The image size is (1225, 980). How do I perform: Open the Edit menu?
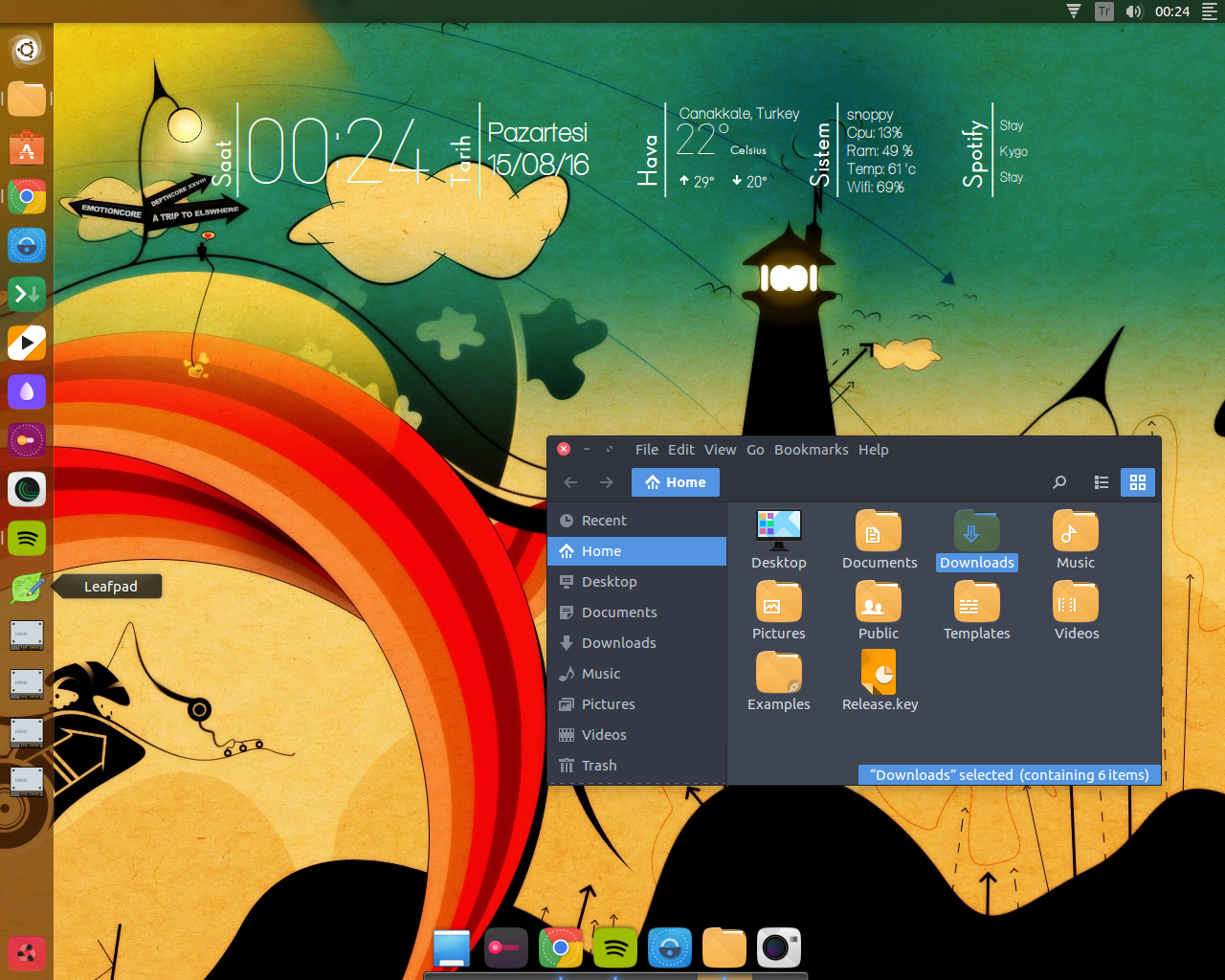681,450
